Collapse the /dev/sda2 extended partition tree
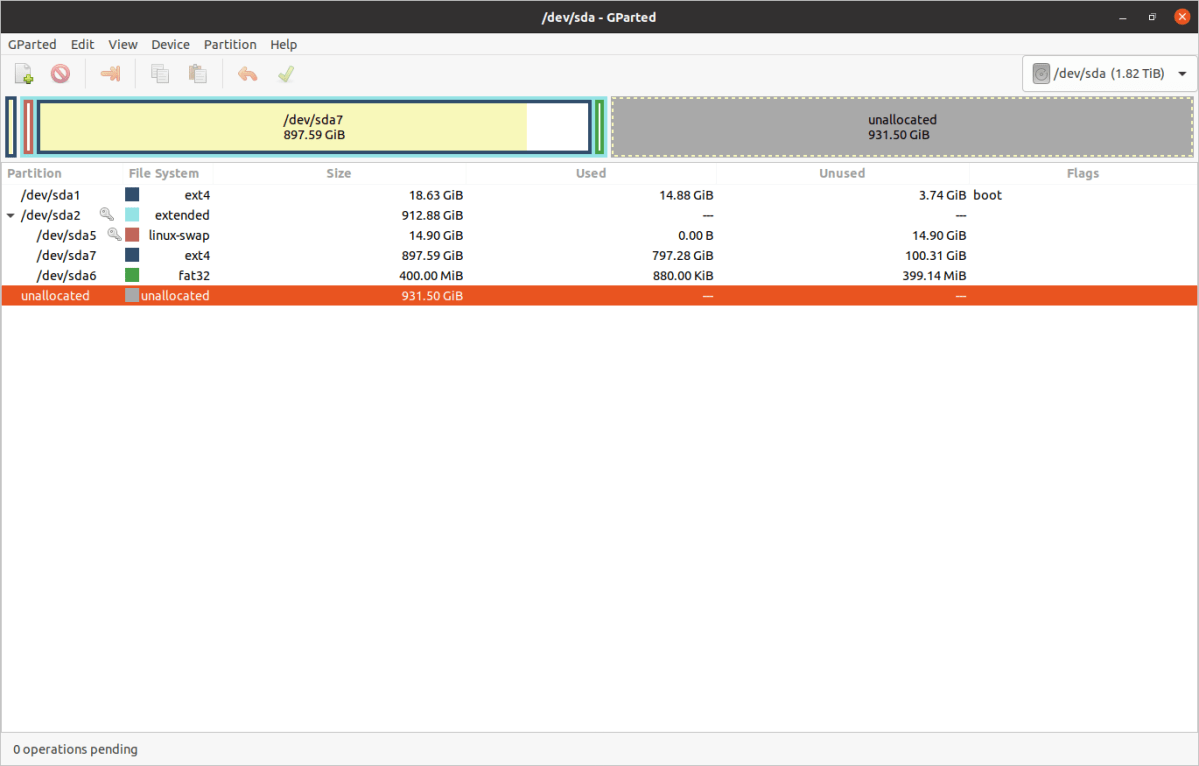Viewport: 1199px width, 766px height. coord(11,216)
